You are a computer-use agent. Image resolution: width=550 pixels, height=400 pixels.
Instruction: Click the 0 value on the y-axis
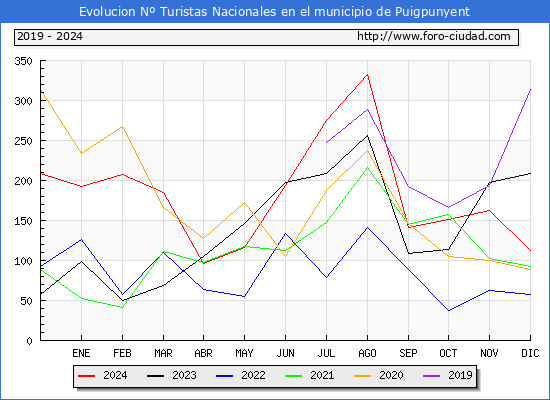(29, 341)
